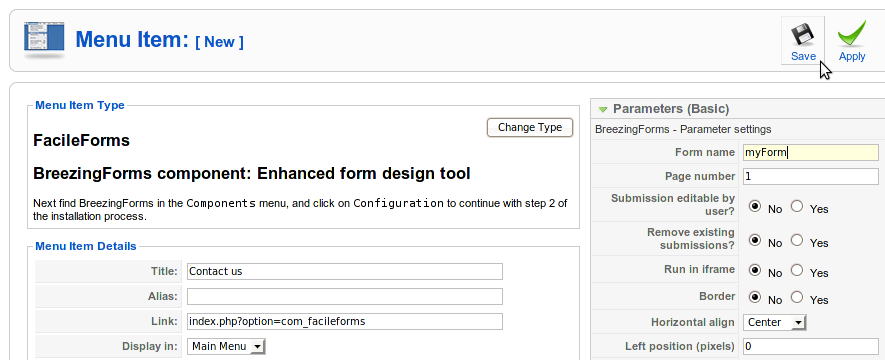The image size is (885, 360).
Task: Open the Display in Main Menu dropdown
Action: [226, 346]
